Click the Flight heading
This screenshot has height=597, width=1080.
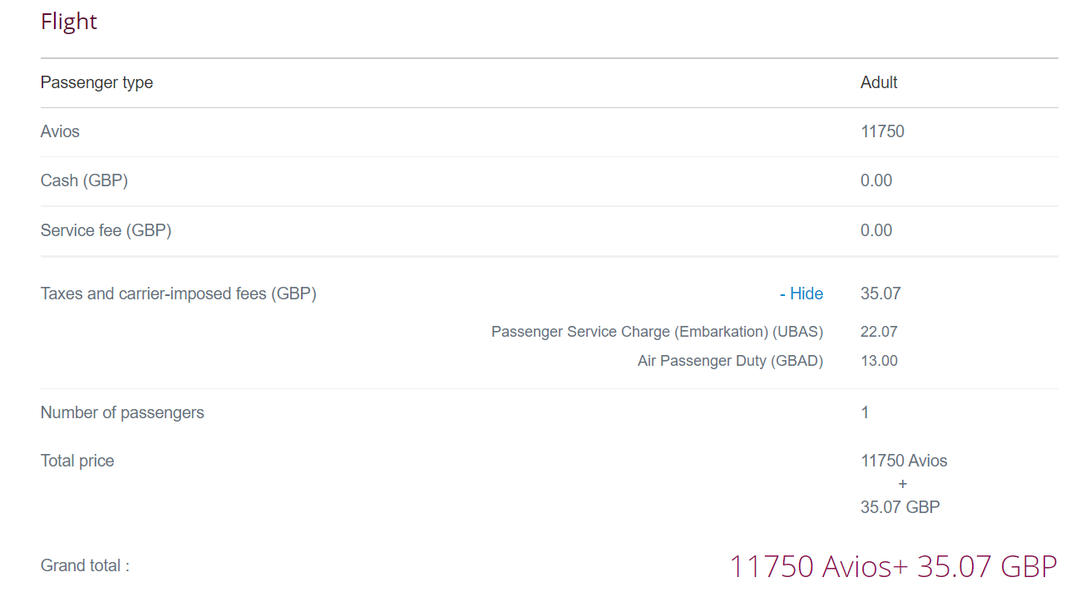pos(68,21)
